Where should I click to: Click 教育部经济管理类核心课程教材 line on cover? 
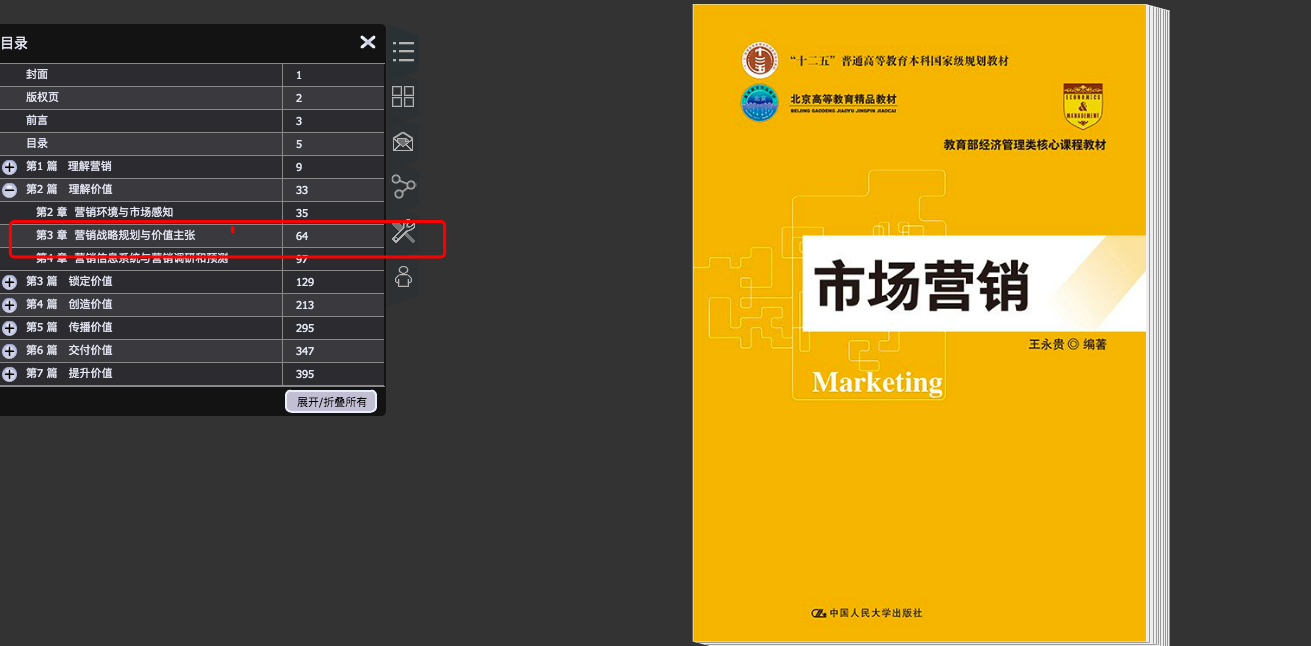1025,145
